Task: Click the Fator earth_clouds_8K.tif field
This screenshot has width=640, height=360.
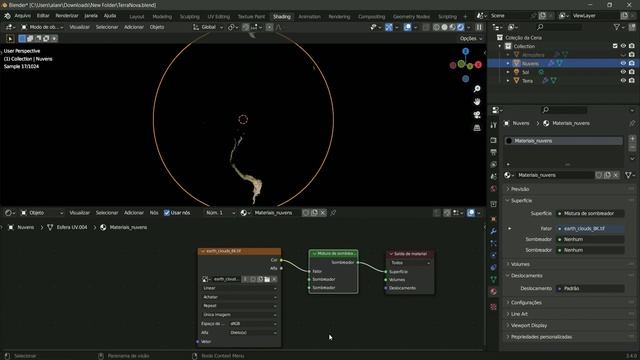Action: [x=590, y=229]
